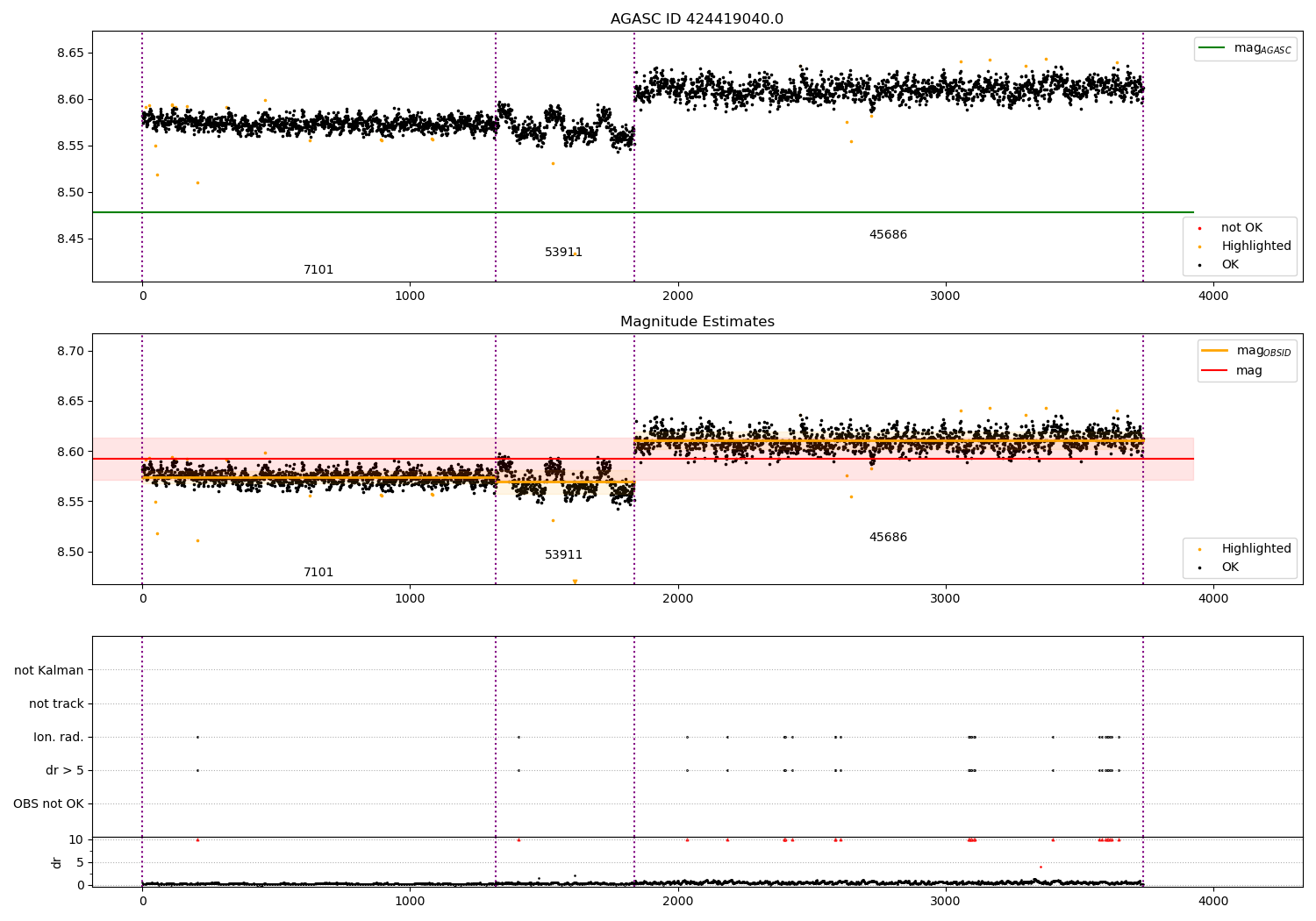Click the 'not track' axis label
This screenshot has width=1316, height=921.
56,704
